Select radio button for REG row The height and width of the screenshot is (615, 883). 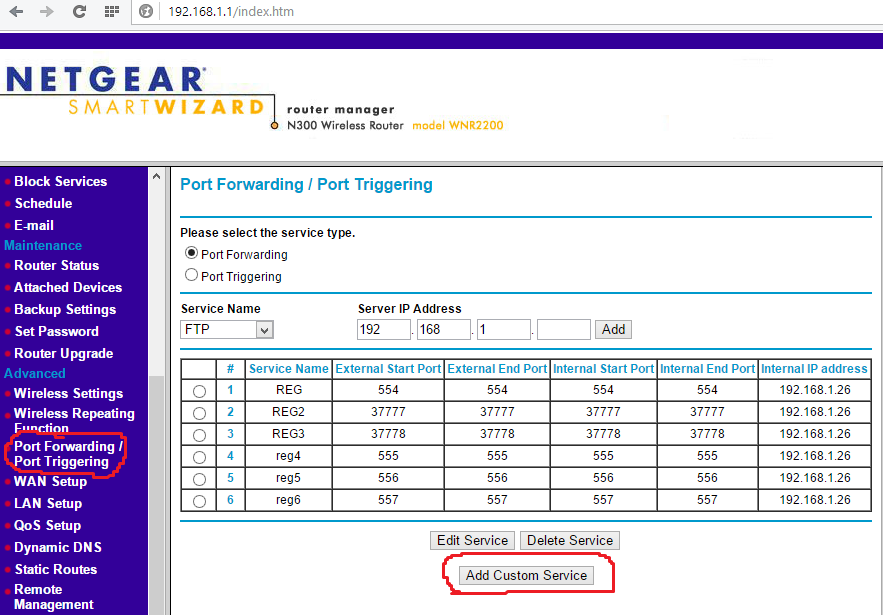click(x=199, y=391)
